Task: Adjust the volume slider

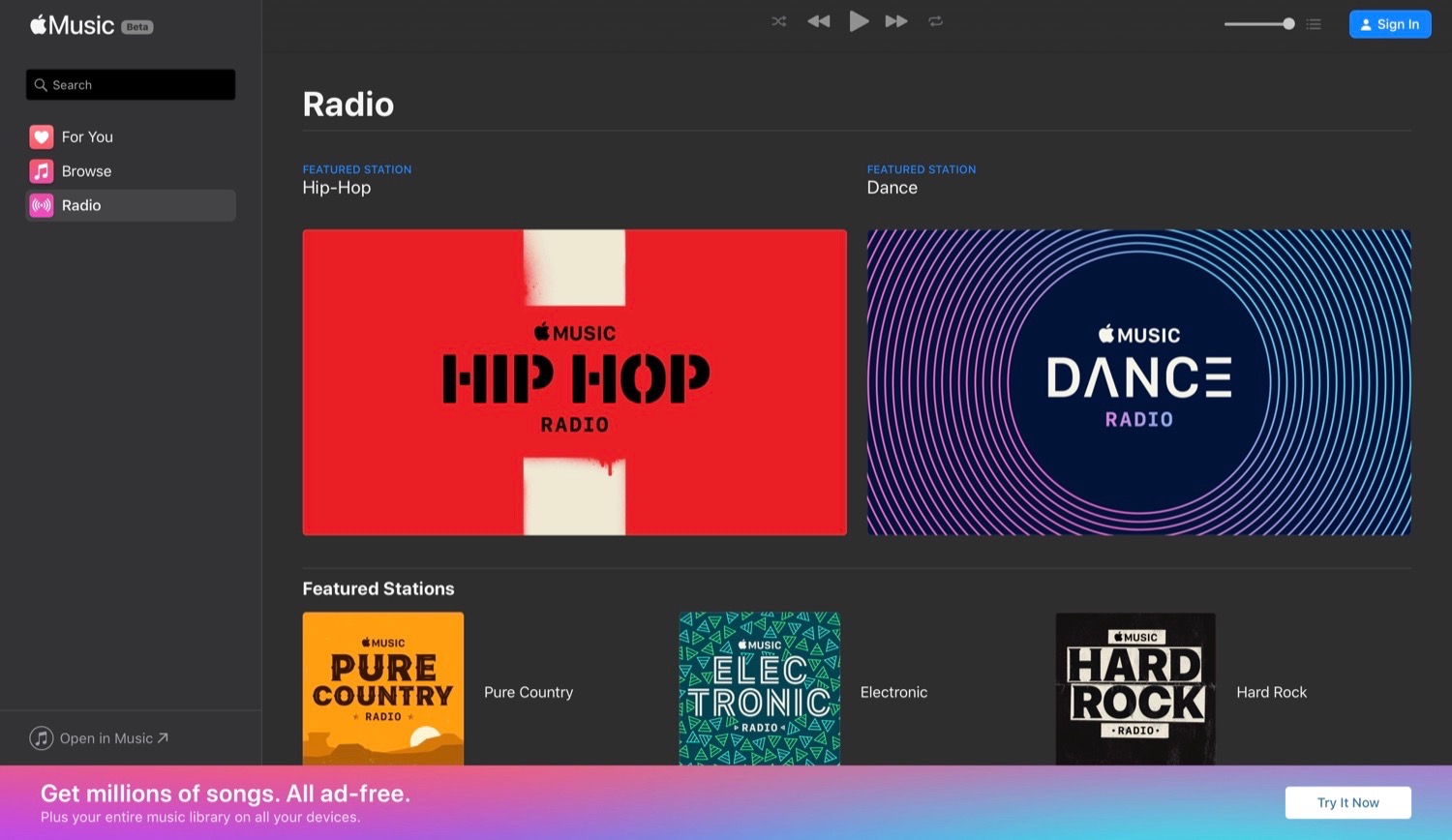Action: point(1259,24)
